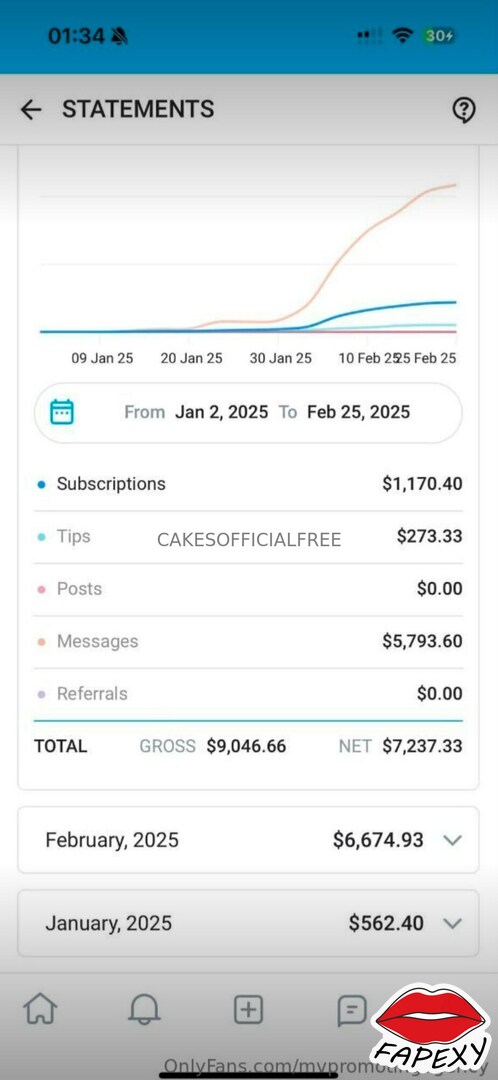Tap the battery indicator in status bar
498x1080 pixels.
tap(439, 36)
